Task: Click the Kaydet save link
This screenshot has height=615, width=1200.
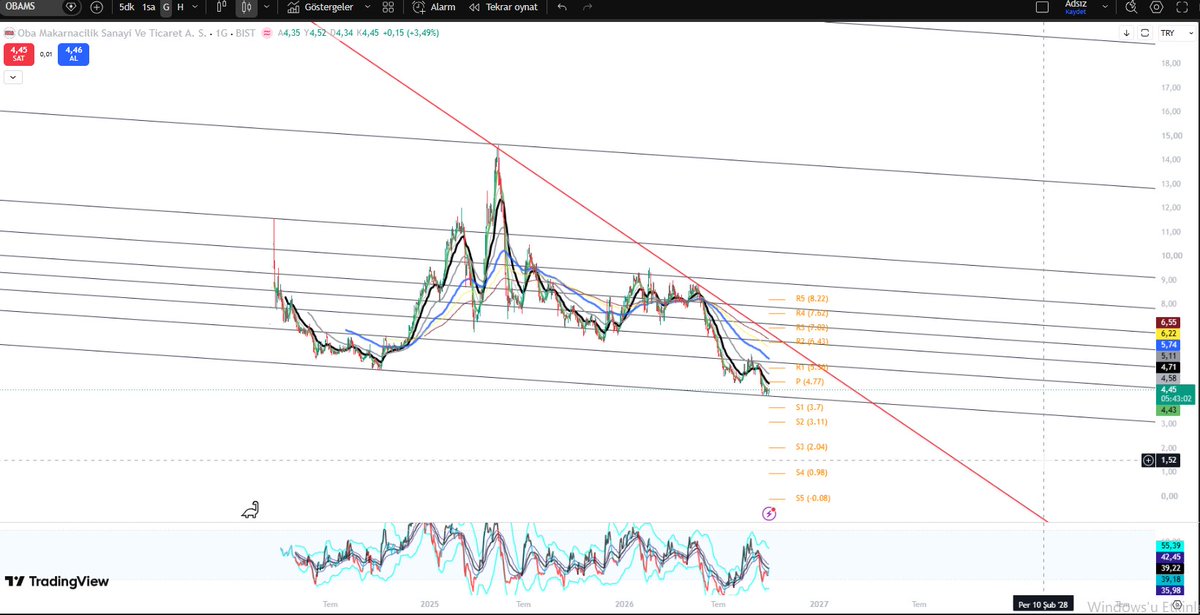Action: (x=1075, y=12)
